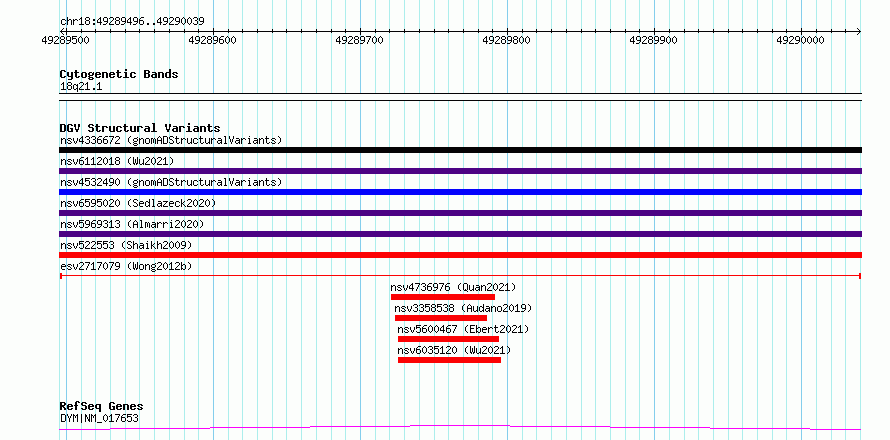Click the 18q21.1 cytogenetic band bar
This screenshot has height=440, width=890.
tap(460, 97)
